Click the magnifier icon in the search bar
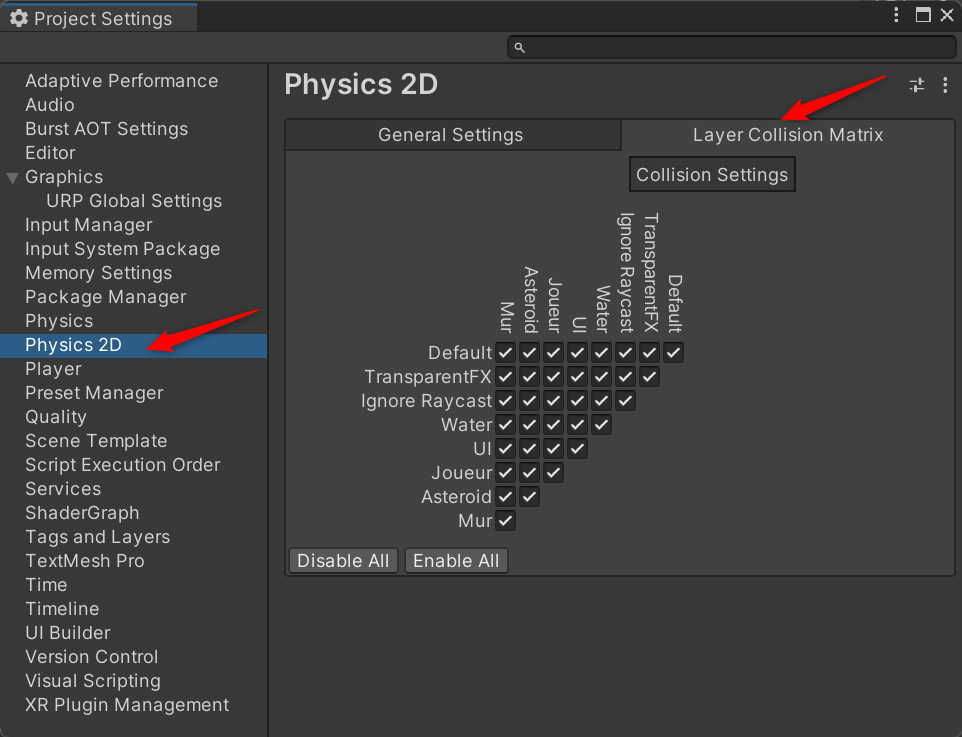962x737 pixels. point(519,46)
